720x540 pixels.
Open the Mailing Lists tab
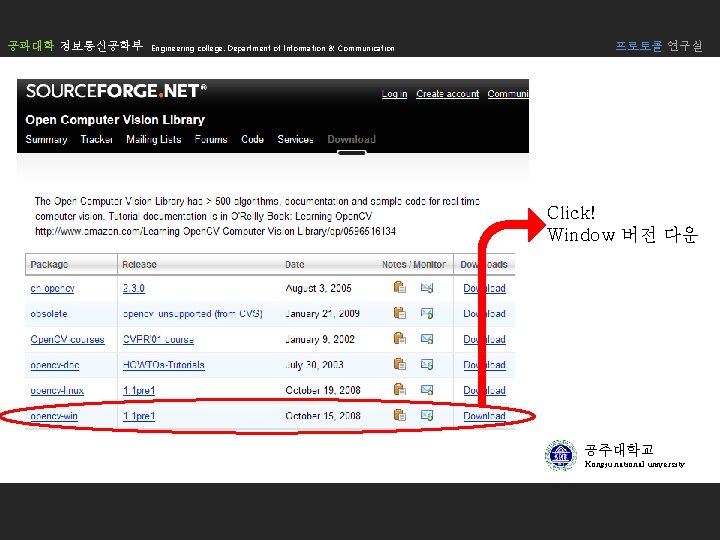pos(154,140)
